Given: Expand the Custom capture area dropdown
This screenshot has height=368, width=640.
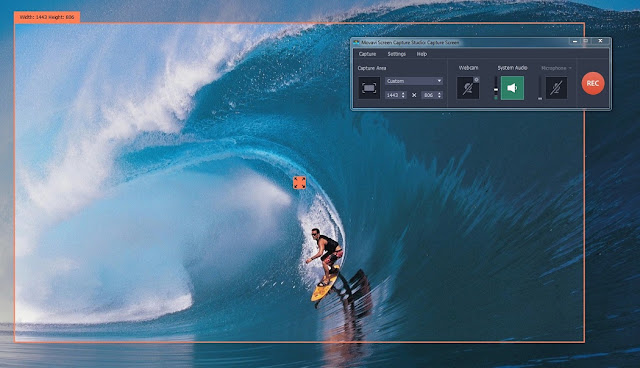Looking at the screenshot, I should [x=414, y=81].
